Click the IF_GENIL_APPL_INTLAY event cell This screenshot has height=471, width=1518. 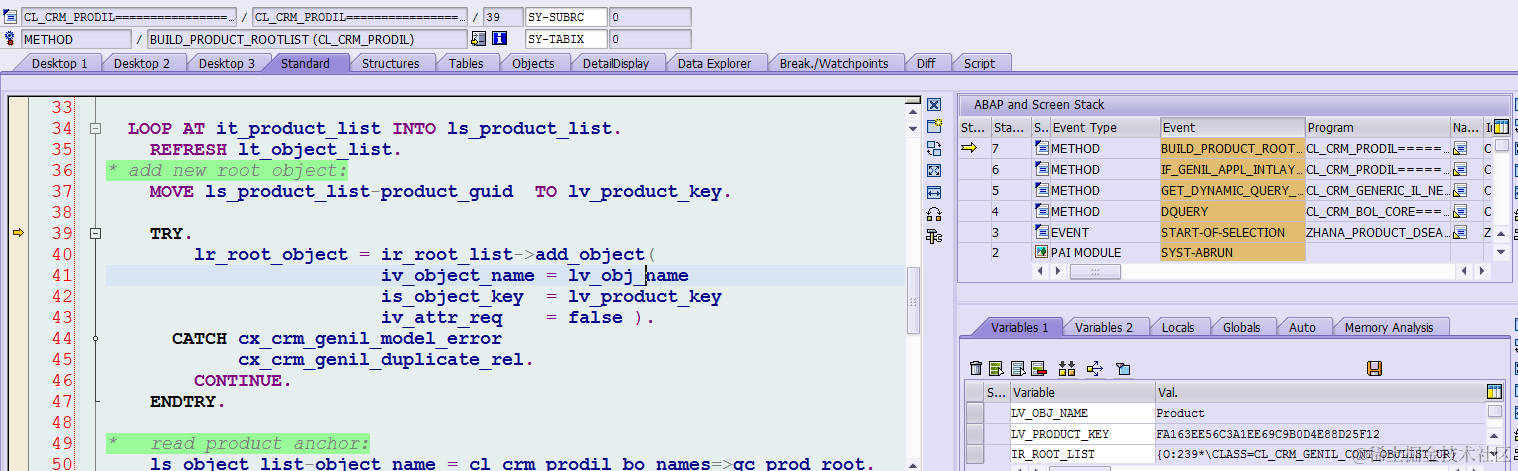click(x=1232, y=170)
